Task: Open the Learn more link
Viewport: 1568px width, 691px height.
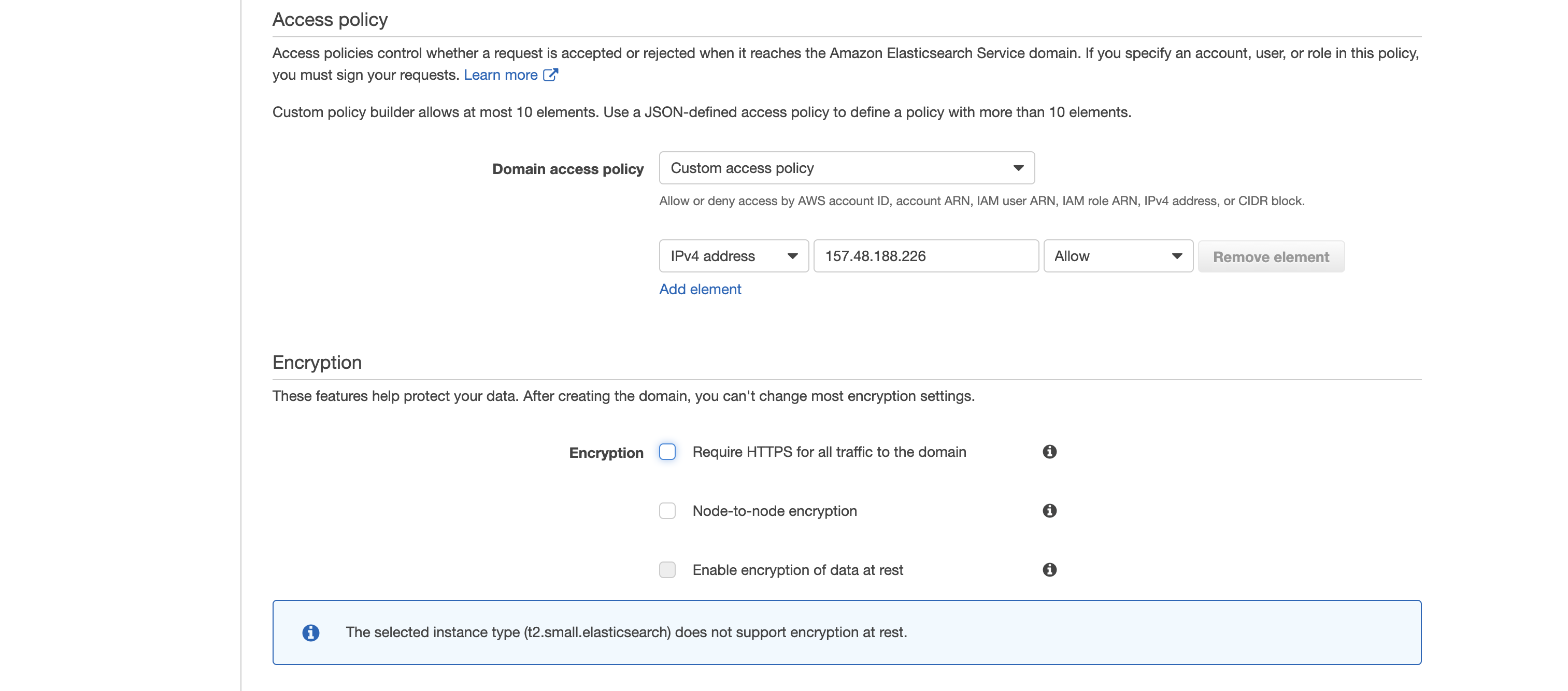Action: pos(501,75)
